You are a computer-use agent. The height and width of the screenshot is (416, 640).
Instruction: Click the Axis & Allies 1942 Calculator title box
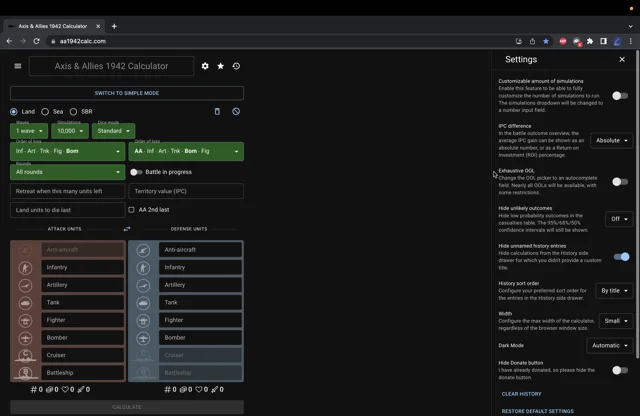click(111, 66)
